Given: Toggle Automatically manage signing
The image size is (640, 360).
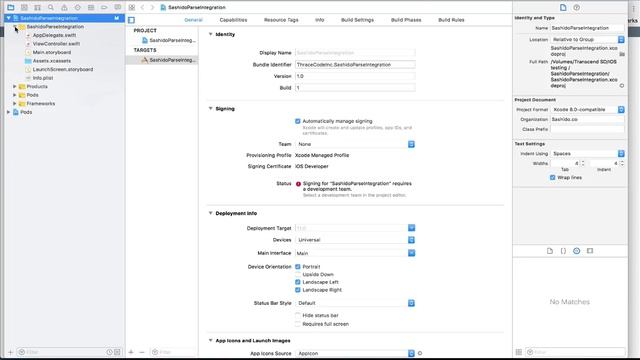Looking at the screenshot, I should click(x=298, y=121).
